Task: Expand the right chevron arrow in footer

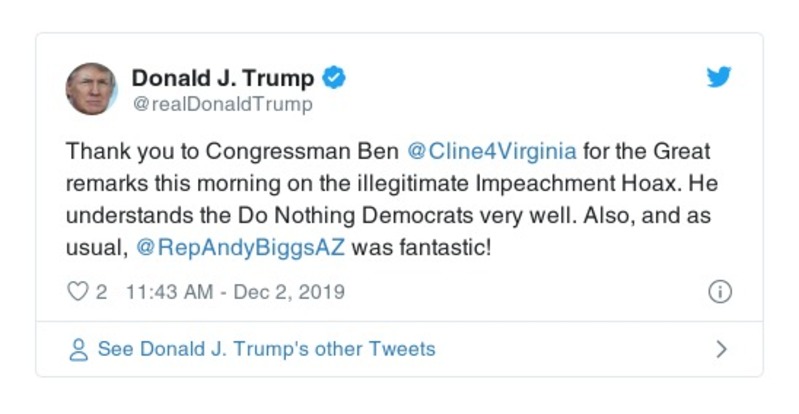Action: click(721, 349)
